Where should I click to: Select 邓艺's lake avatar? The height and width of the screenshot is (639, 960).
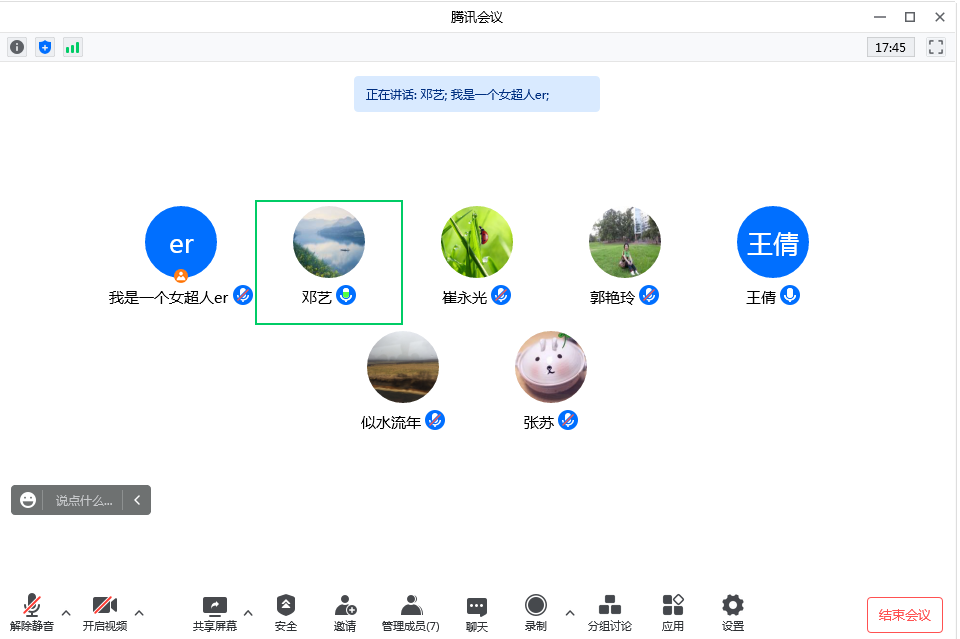(x=329, y=242)
